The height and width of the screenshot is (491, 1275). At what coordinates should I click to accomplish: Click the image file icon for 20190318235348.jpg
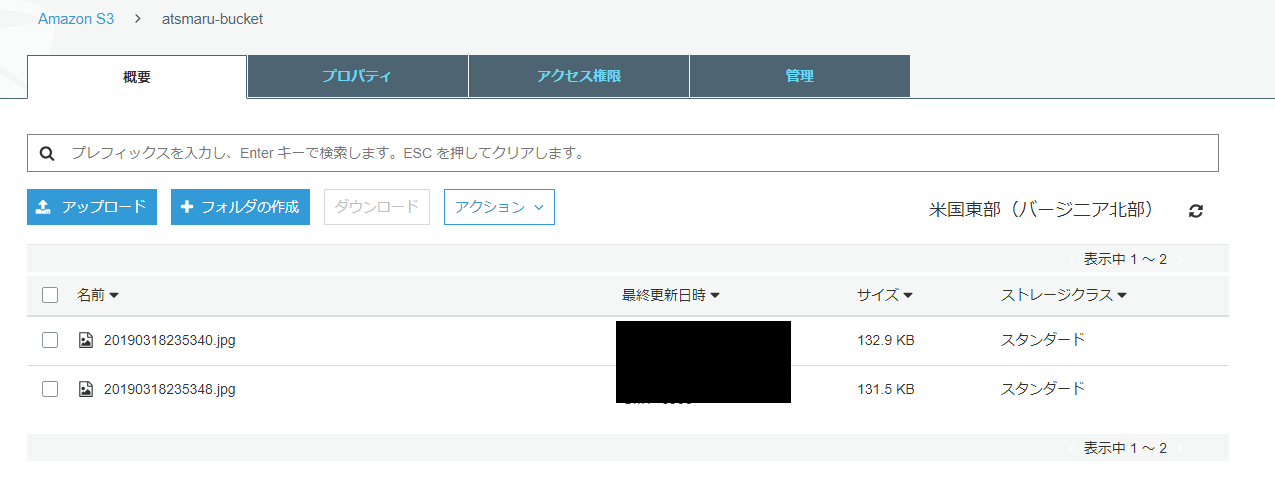click(86, 389)
